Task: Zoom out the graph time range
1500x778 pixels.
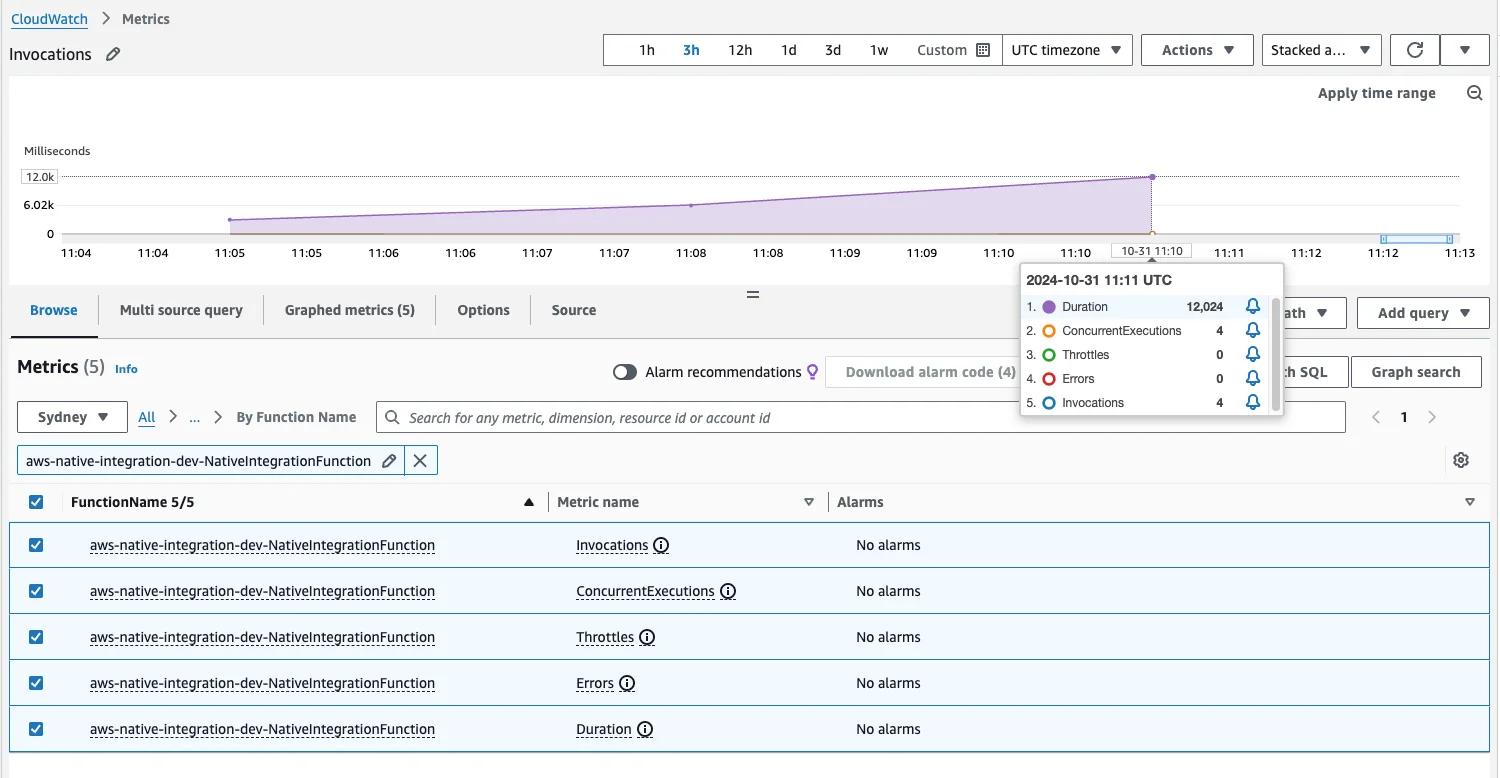Action: [1475, 92]
